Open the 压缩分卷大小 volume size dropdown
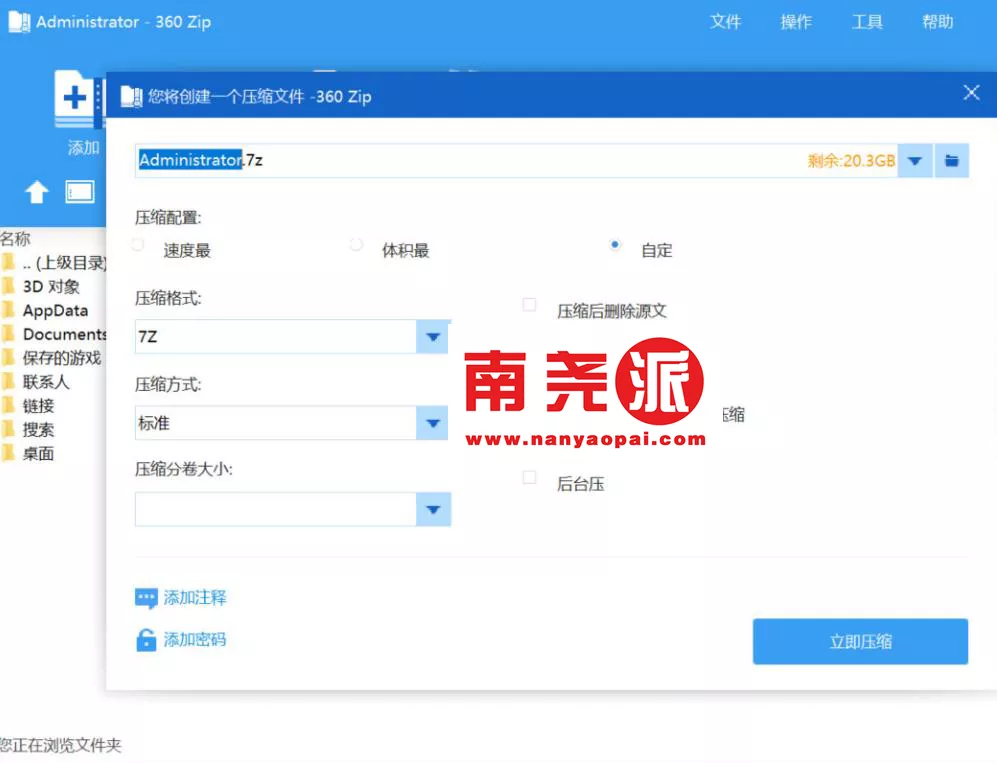 click(x=433, y=509)
